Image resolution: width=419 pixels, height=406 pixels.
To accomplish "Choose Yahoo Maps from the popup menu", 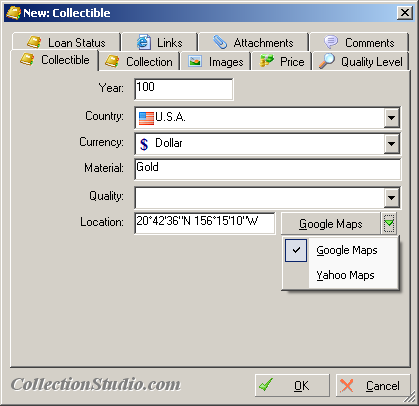I will 340,275.
